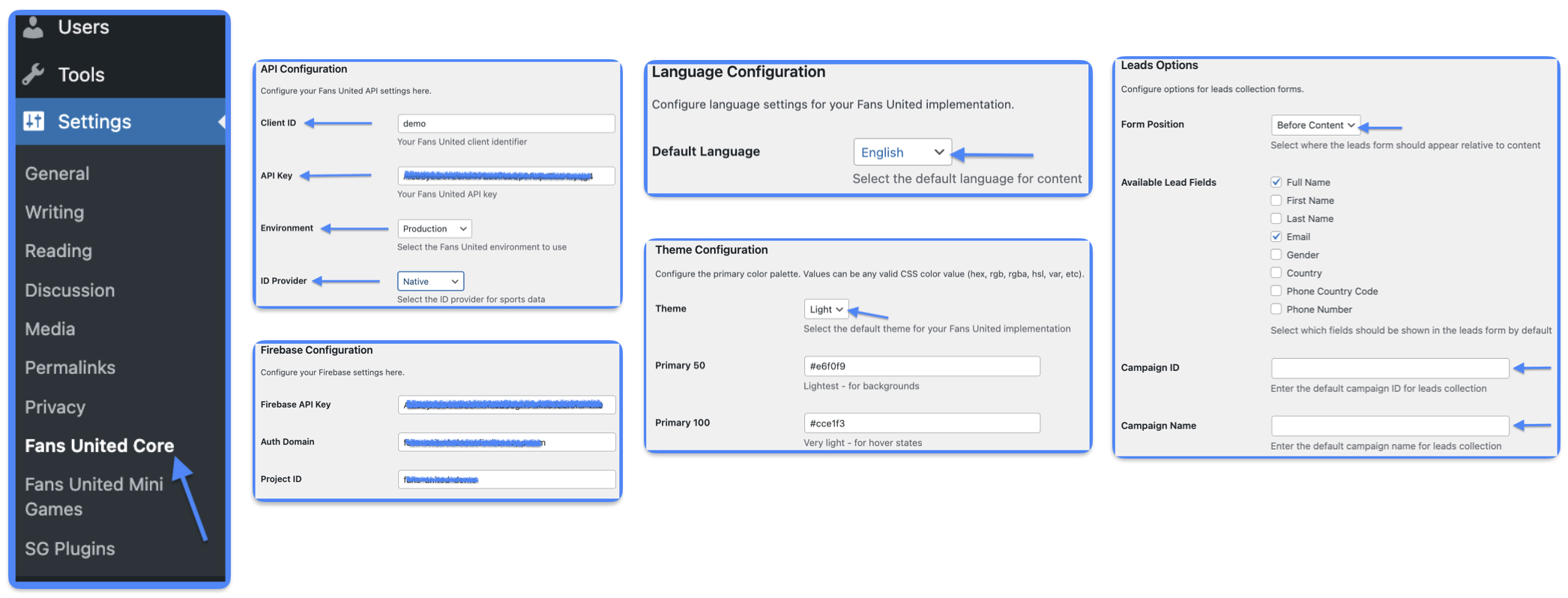Image resolution: width=1568 pixels, height=598 pixels.
Task: Check the Phone Country Code checkbox
Action: tap(1276, 291)
